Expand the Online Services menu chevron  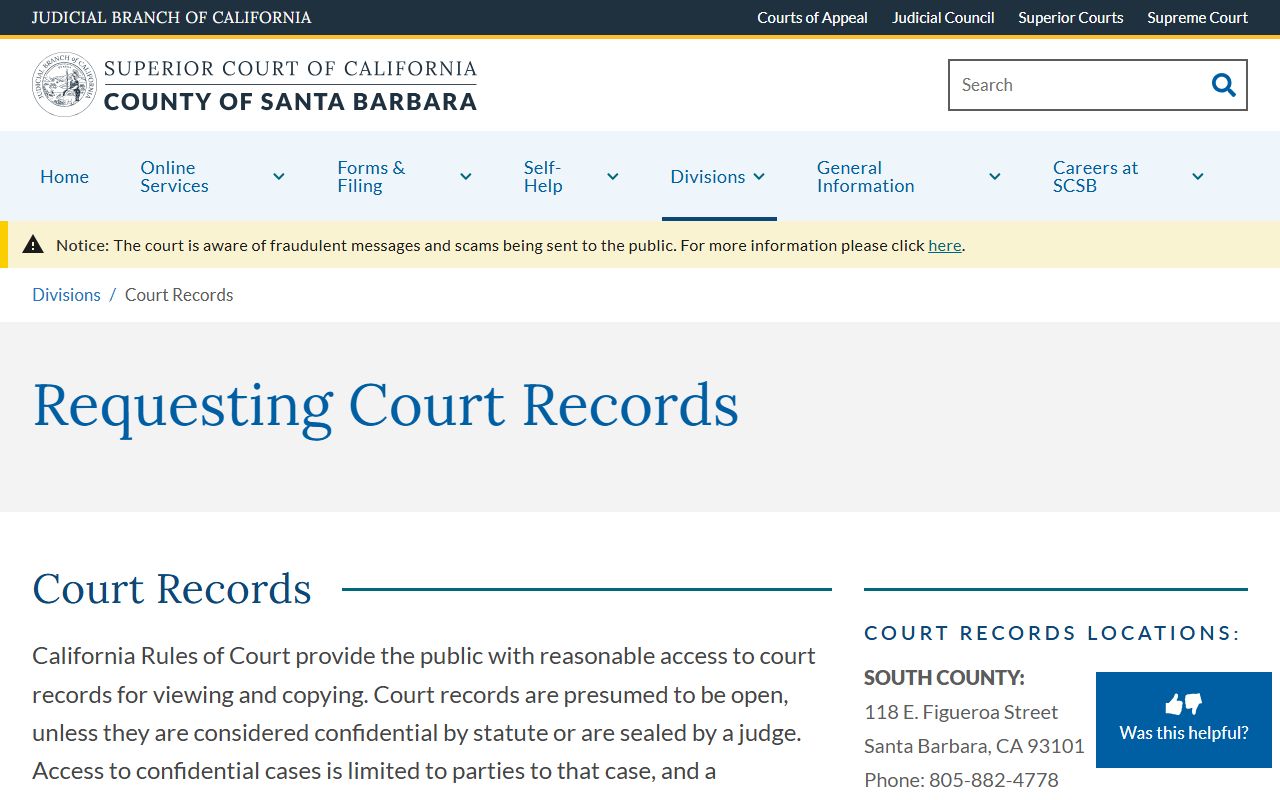coord(279,177)
